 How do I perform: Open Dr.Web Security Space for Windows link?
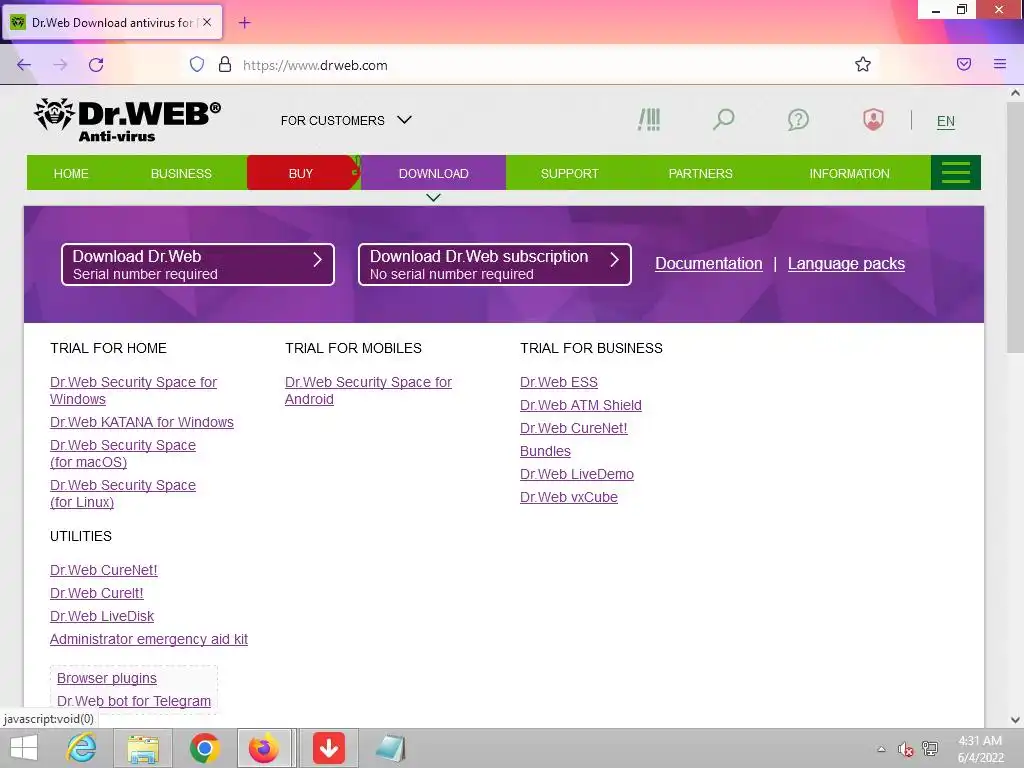[133, 391]
